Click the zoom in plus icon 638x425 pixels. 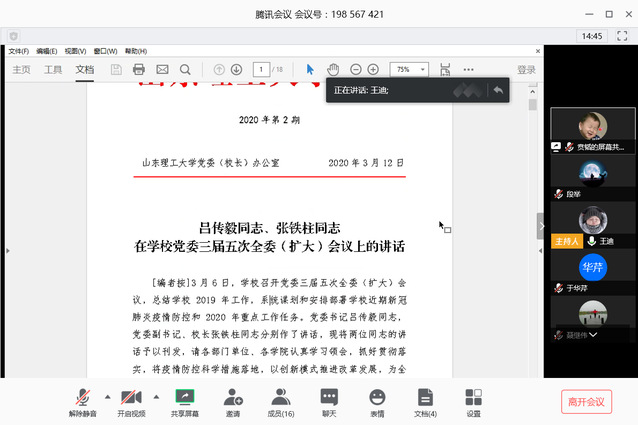[x=373, y=69]
